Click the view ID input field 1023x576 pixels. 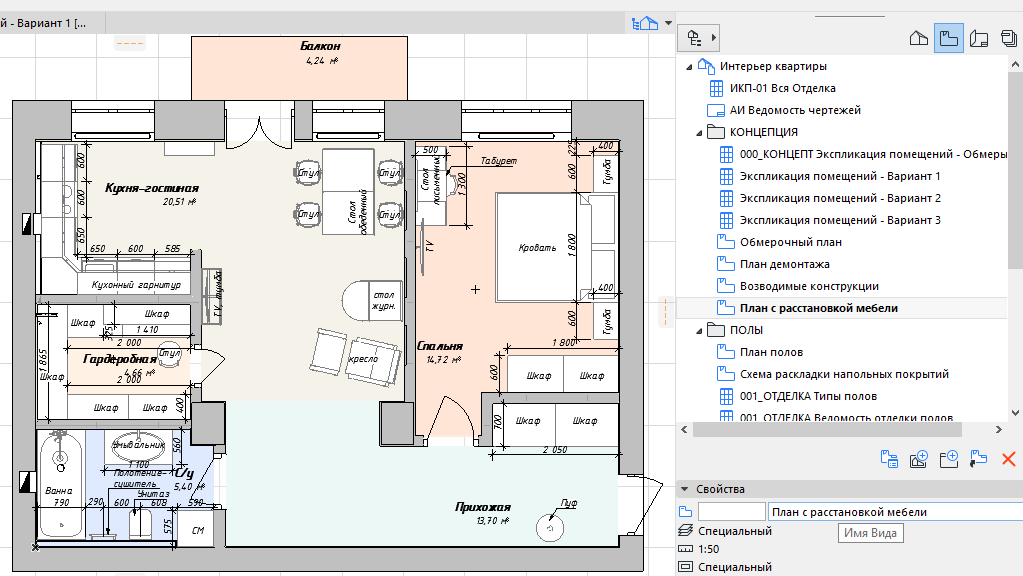pyautogui.click(x=731, y=512)
